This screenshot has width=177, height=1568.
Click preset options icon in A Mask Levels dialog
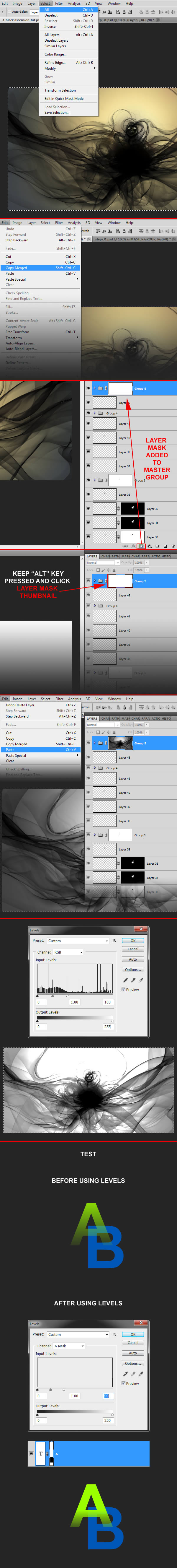coord(114,1334)
